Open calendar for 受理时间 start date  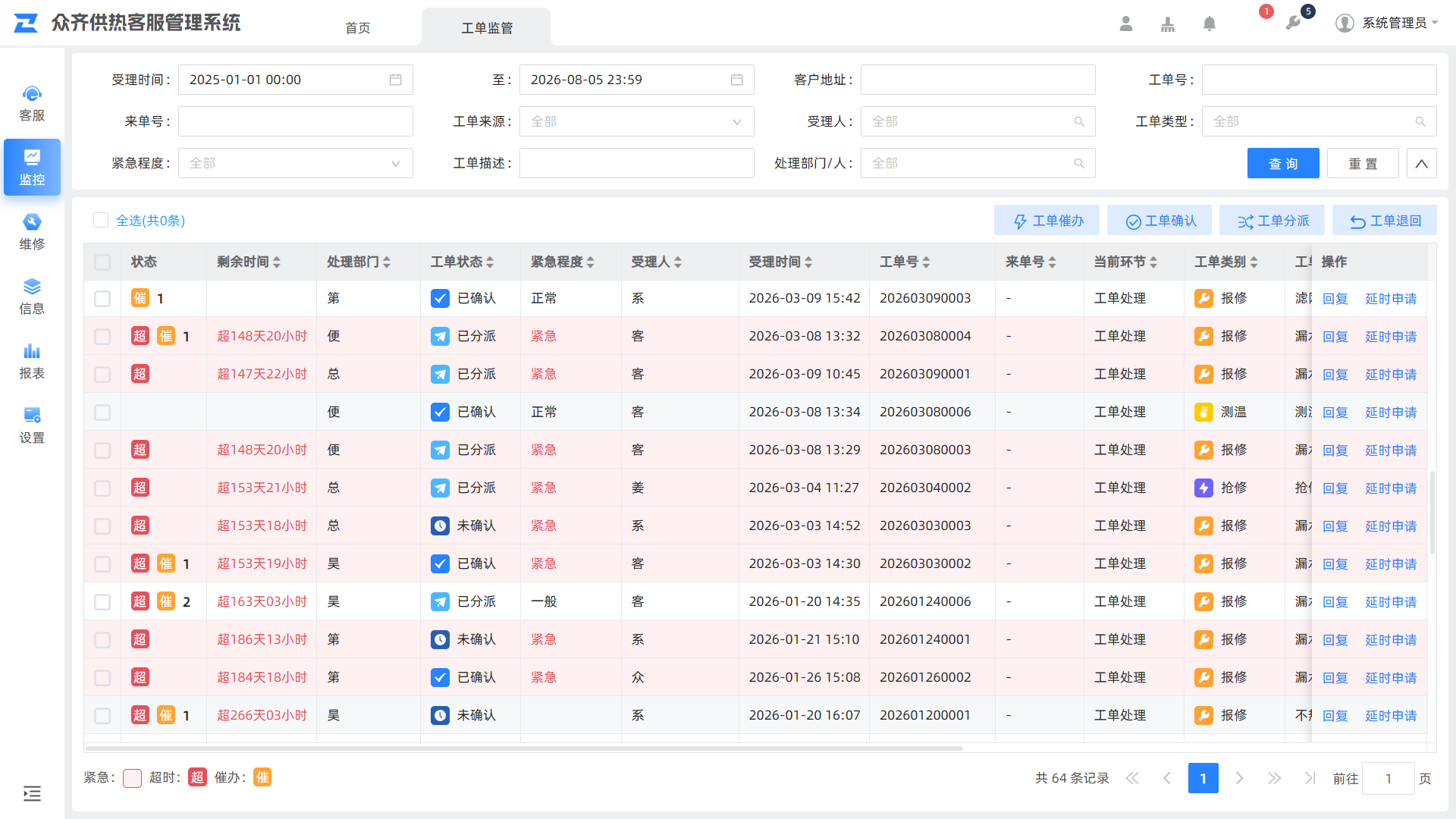coord(395,80)
